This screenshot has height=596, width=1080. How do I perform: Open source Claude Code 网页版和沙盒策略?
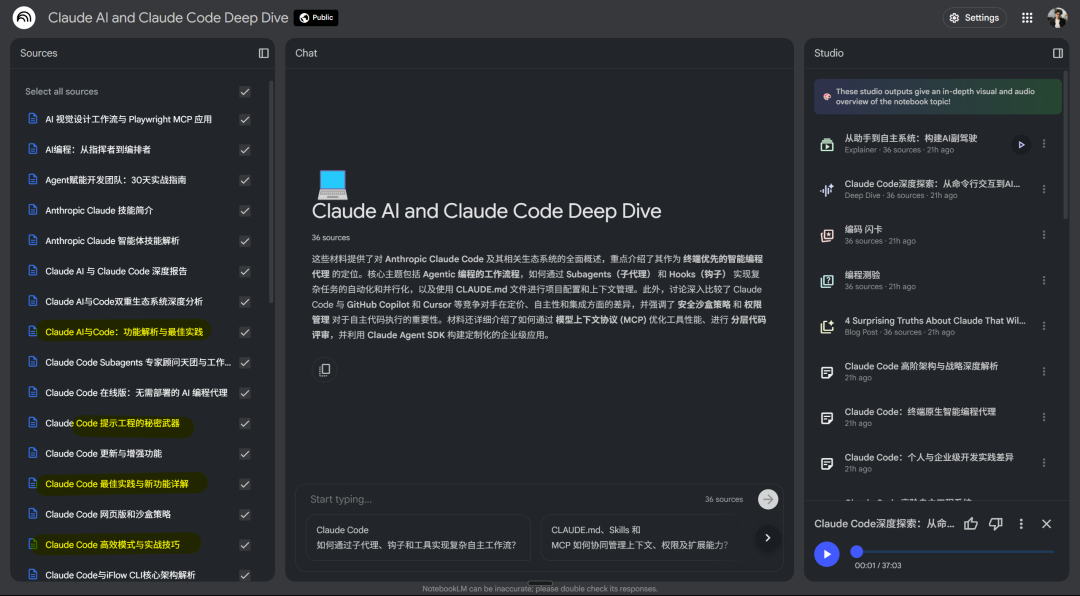point(108,514)
